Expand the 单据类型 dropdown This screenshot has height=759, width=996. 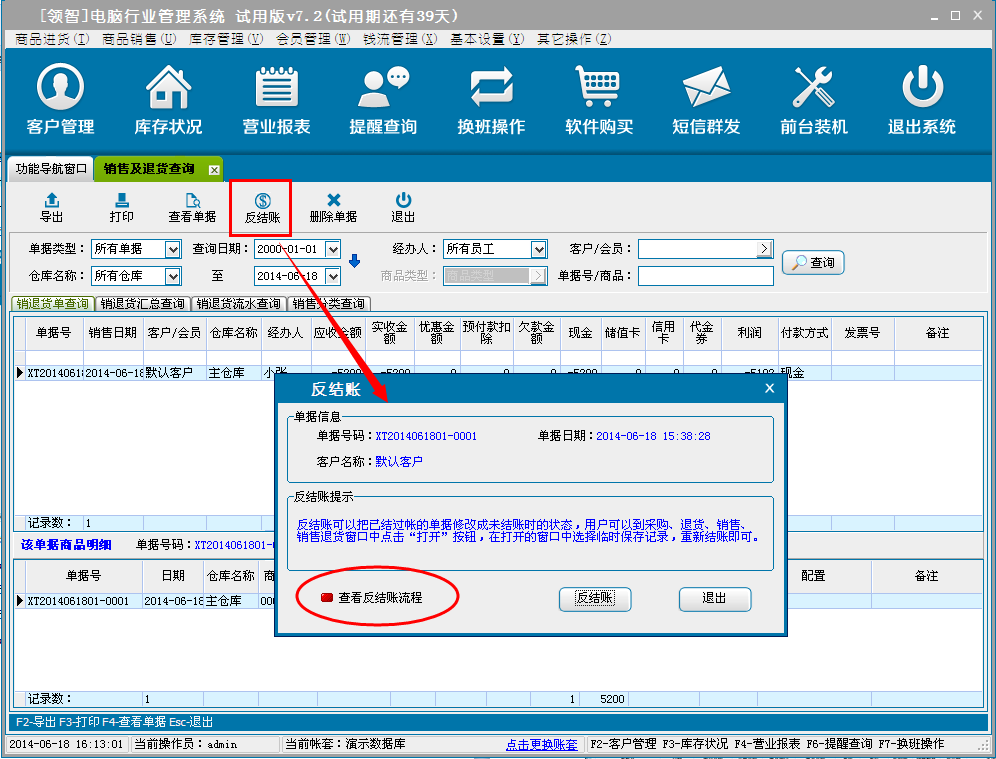click(172, 249)
